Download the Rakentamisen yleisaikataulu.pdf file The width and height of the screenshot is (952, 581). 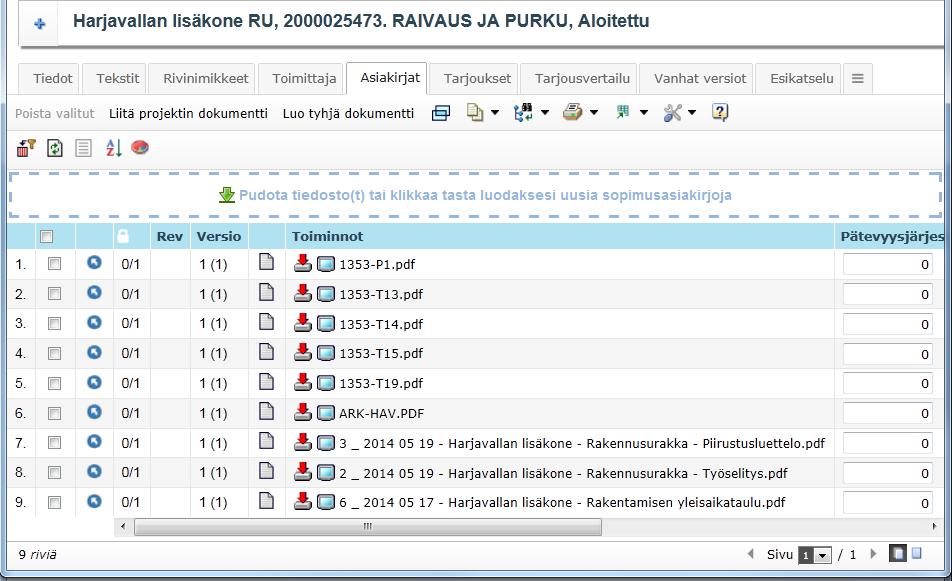(x=302, y=501)
